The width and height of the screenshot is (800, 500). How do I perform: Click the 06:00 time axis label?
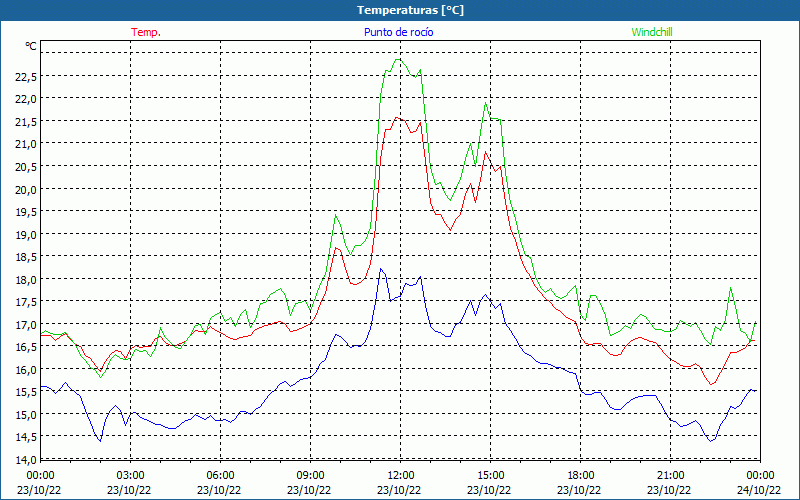coord(220,476)
